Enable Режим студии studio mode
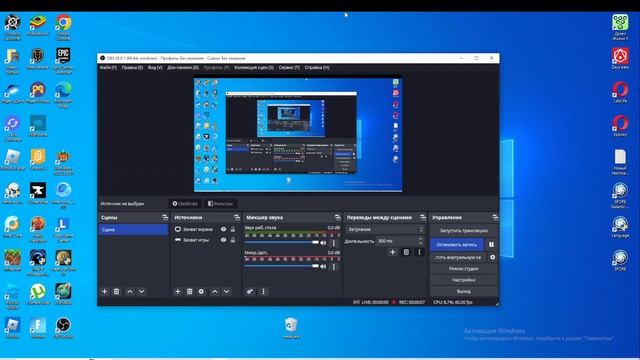640x360 pixels. 464,269
